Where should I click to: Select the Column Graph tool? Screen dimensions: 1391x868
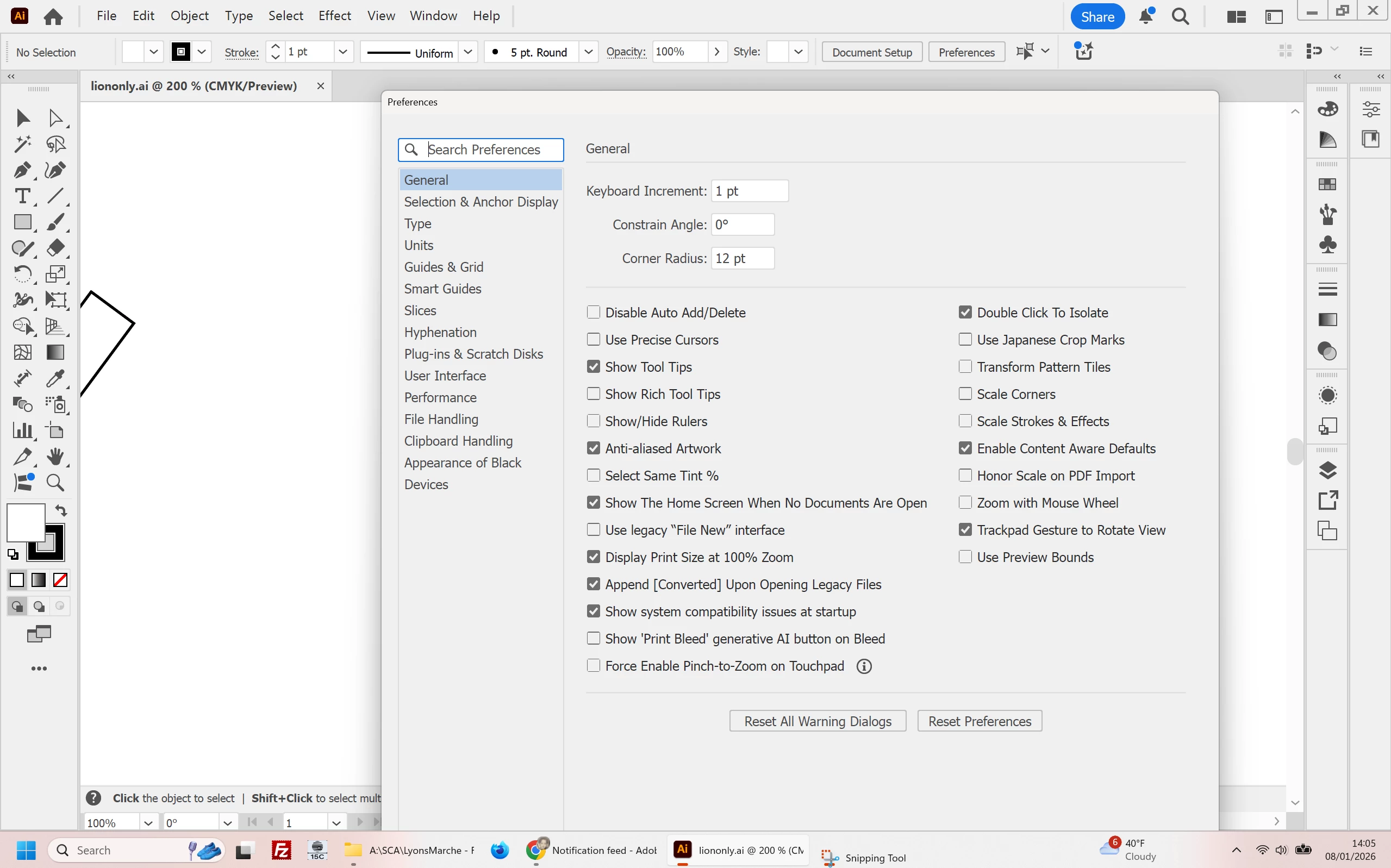pyautogui.click(x=22, y=430)
